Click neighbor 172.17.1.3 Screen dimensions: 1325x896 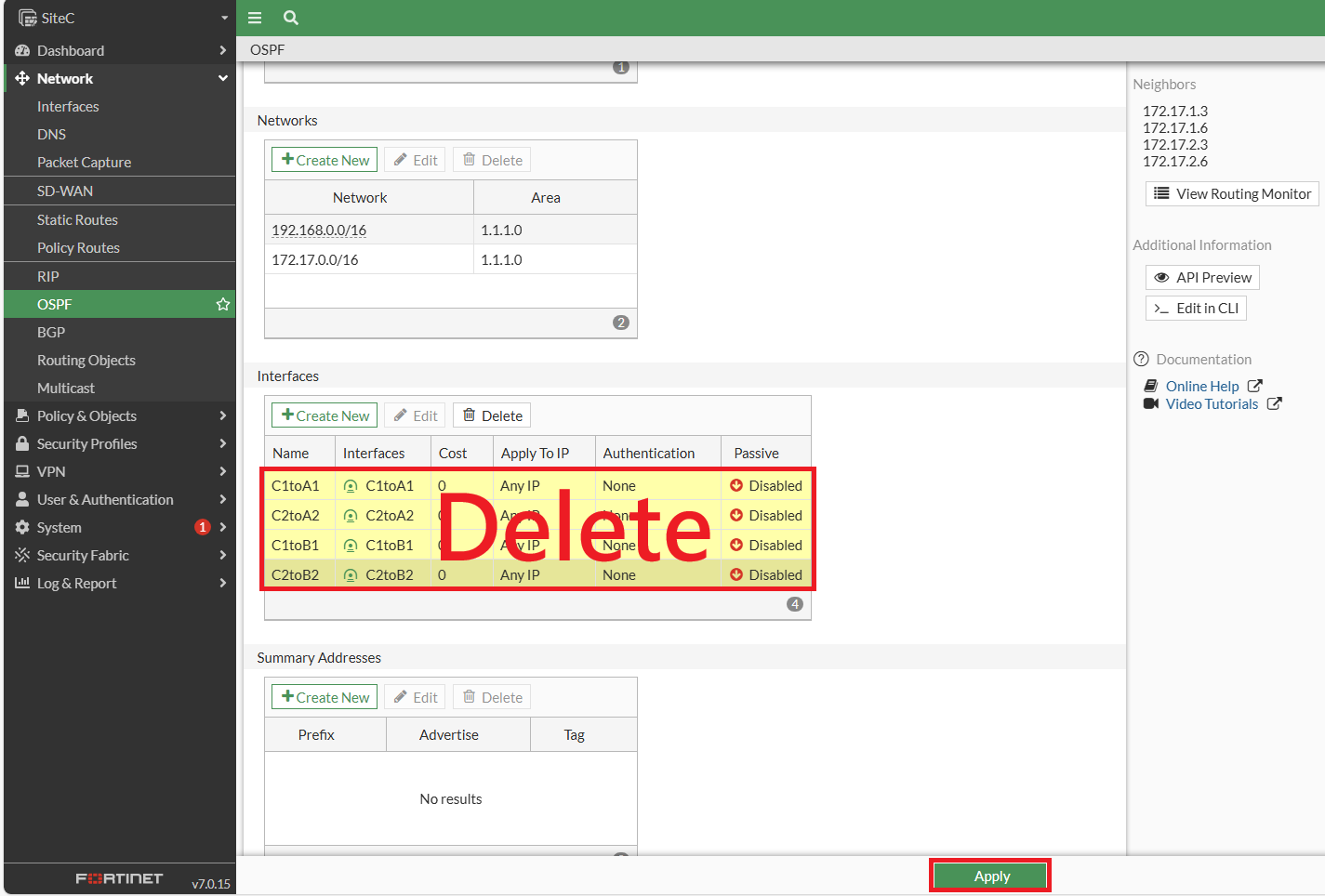[x=1175, y=111]
